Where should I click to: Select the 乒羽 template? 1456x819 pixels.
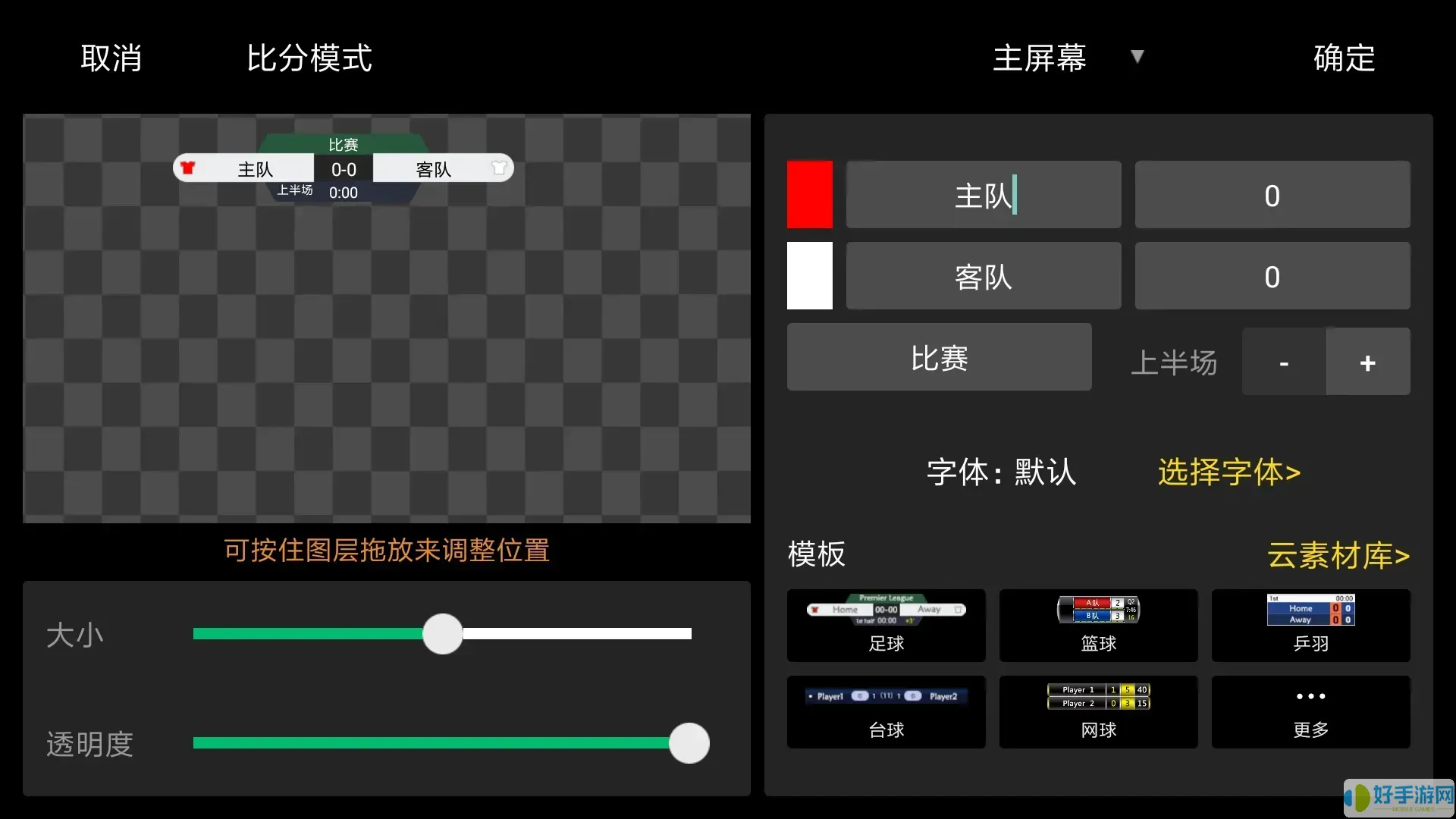point(1311,626)
